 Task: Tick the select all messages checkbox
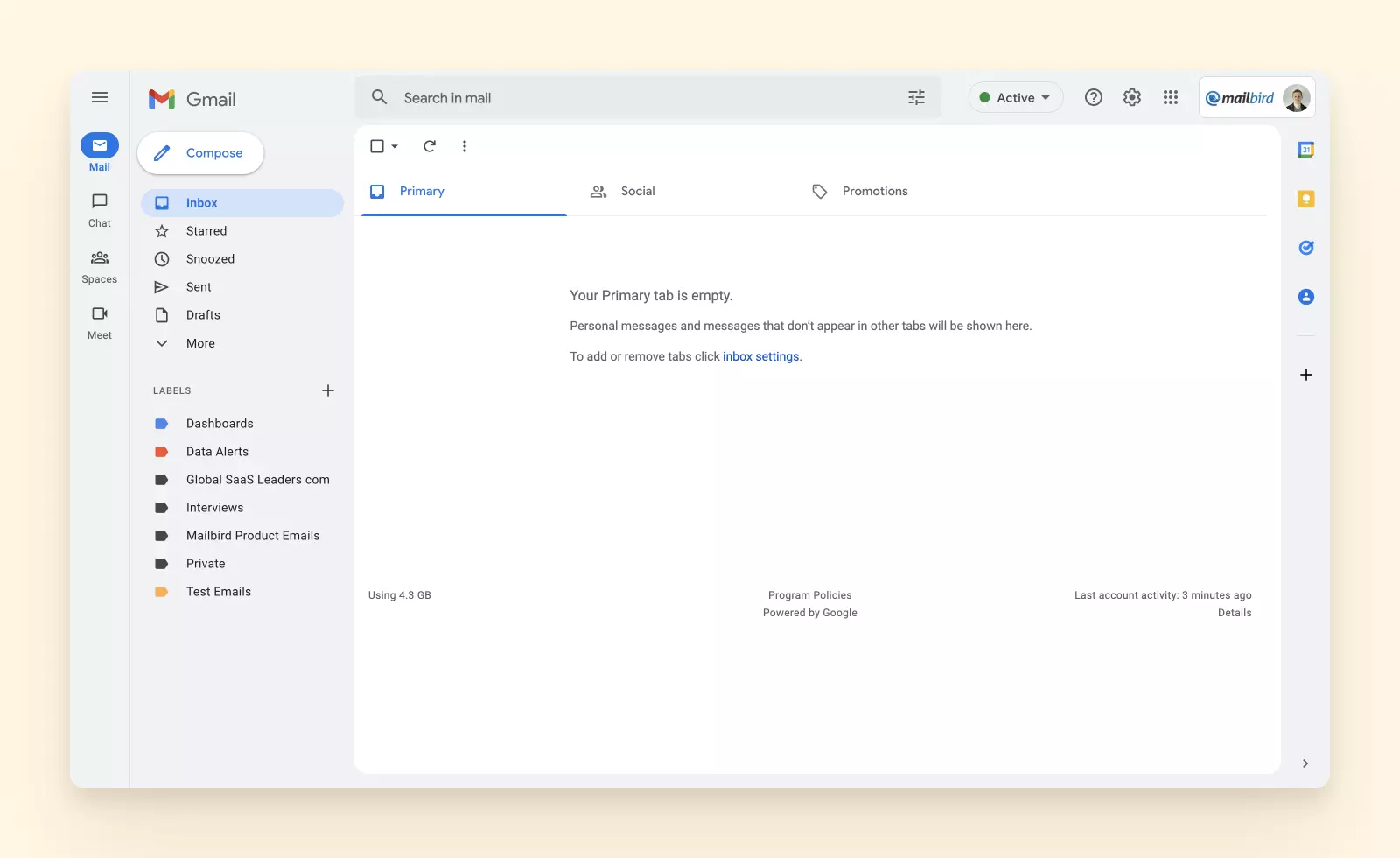pyautogui.click(x=377, y=146)
